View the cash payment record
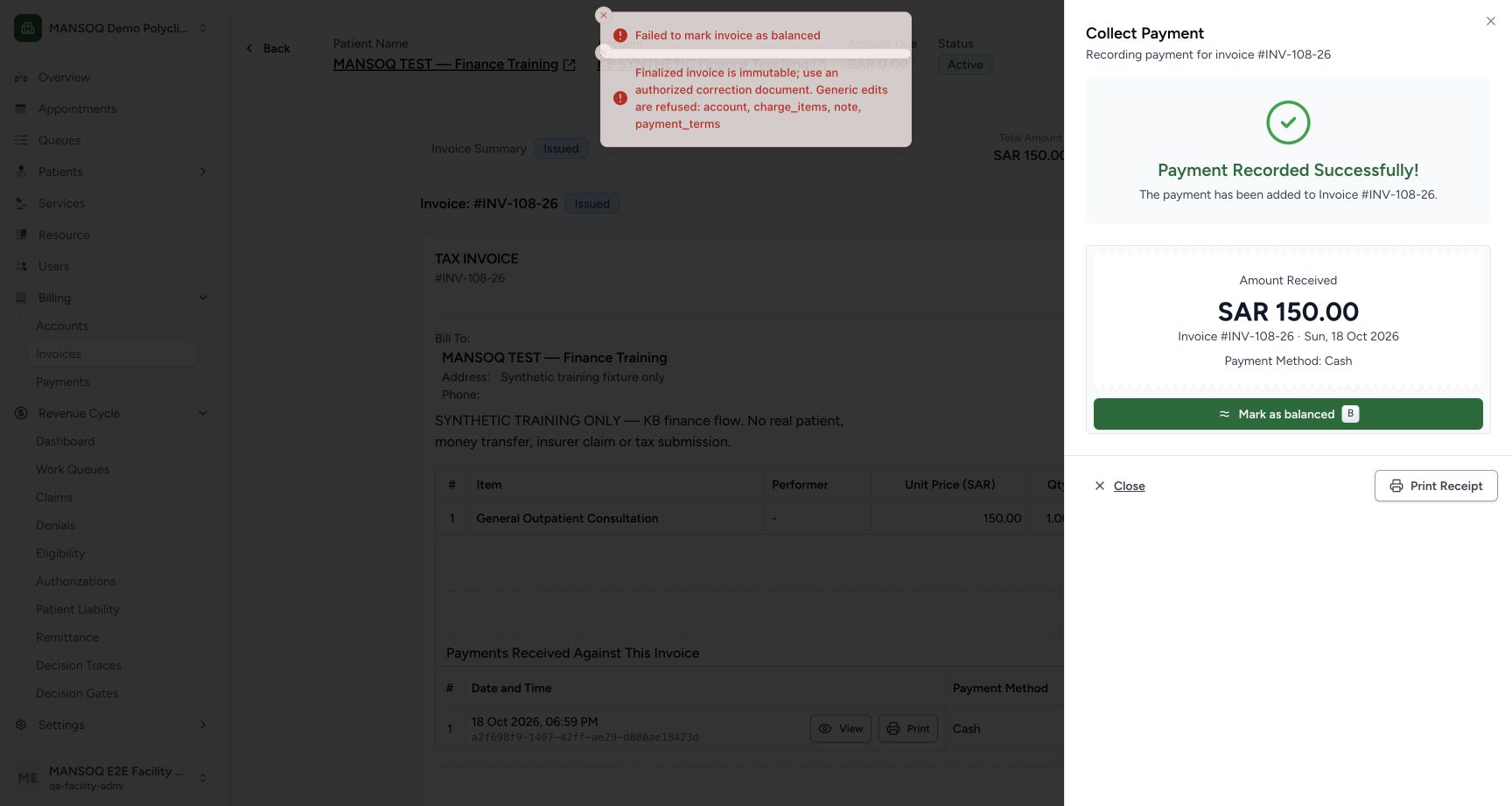Image resolution: width=1512 pixels, height=806 pixels. click(x=841, y=728)
